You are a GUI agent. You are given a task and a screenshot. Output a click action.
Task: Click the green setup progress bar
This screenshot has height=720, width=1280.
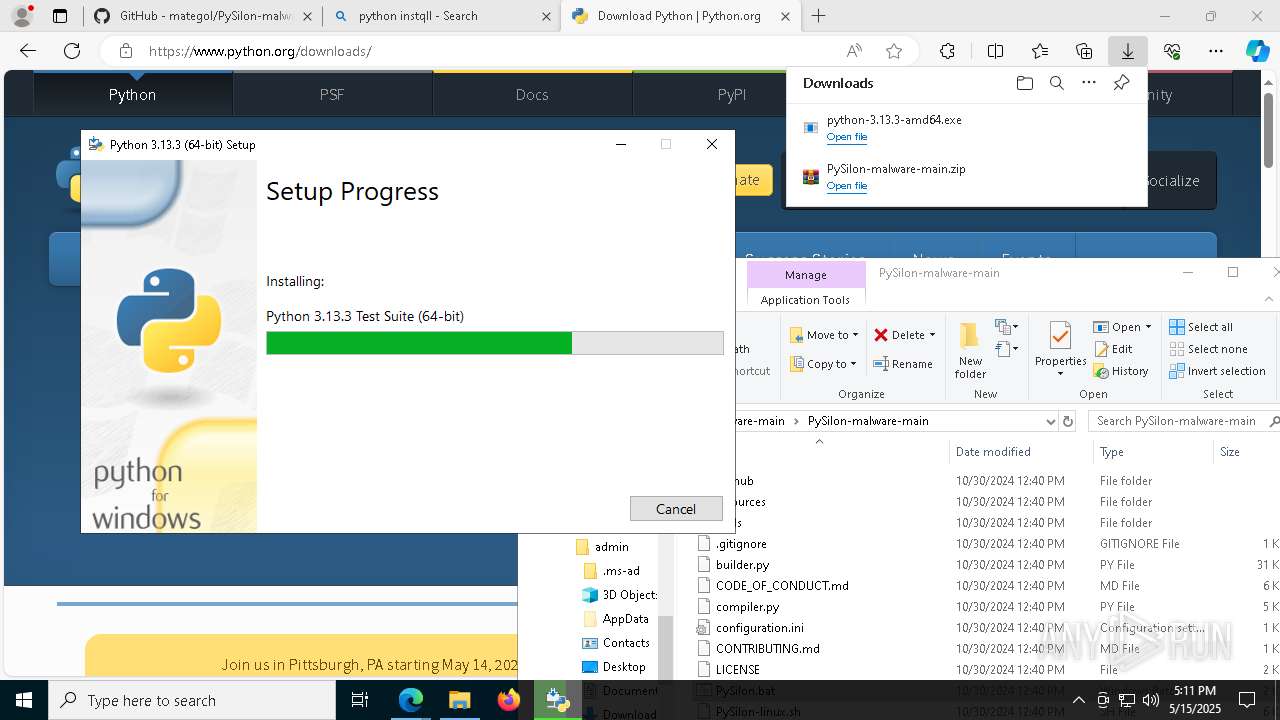click(x=495, y=343)
